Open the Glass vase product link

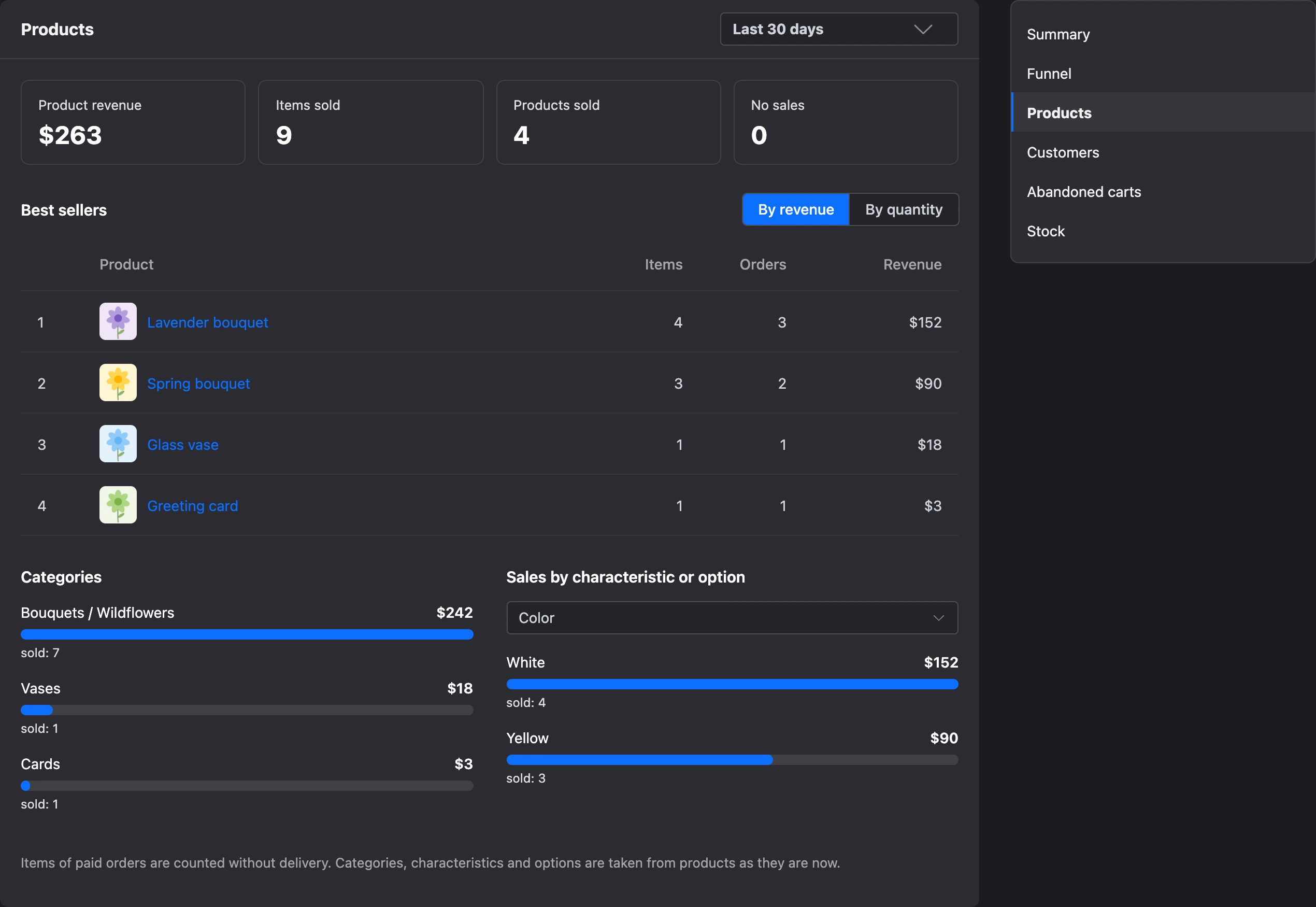point(183,444)
